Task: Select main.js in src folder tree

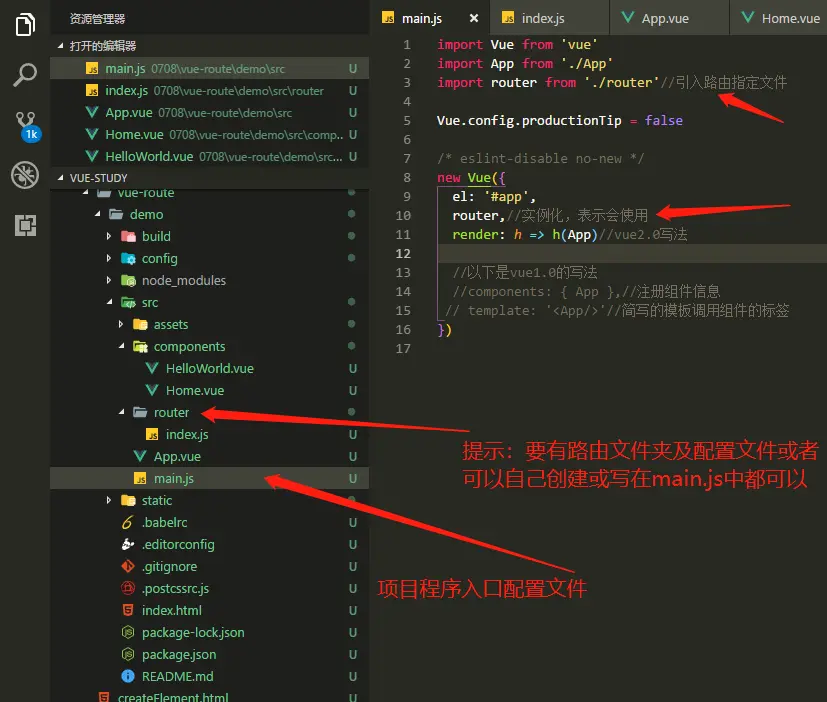Action: pos(209,478)
